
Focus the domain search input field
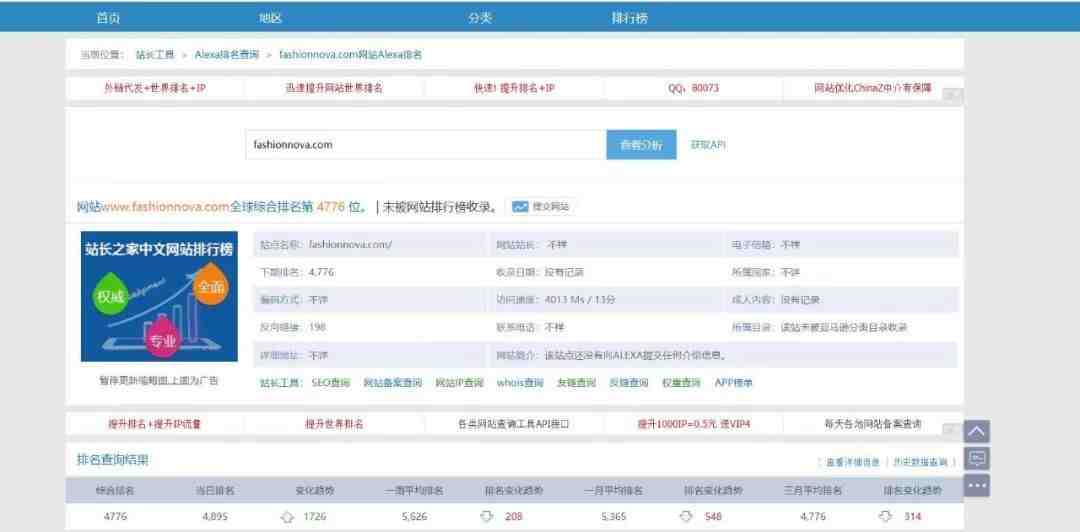pos(426,145)
